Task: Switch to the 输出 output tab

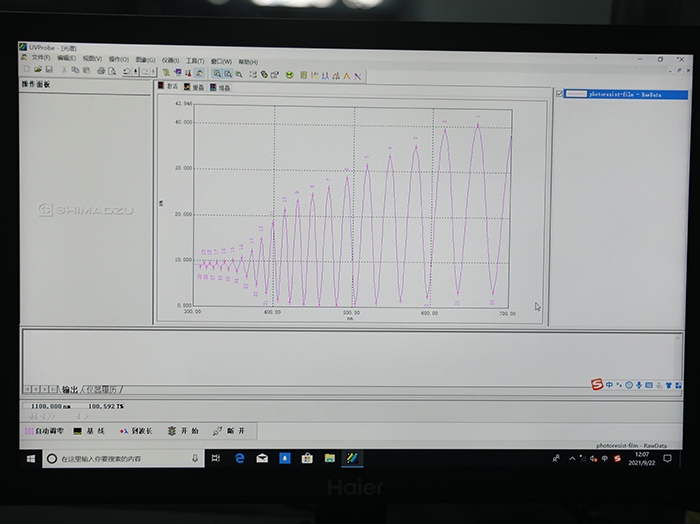Action: [69, 389]
